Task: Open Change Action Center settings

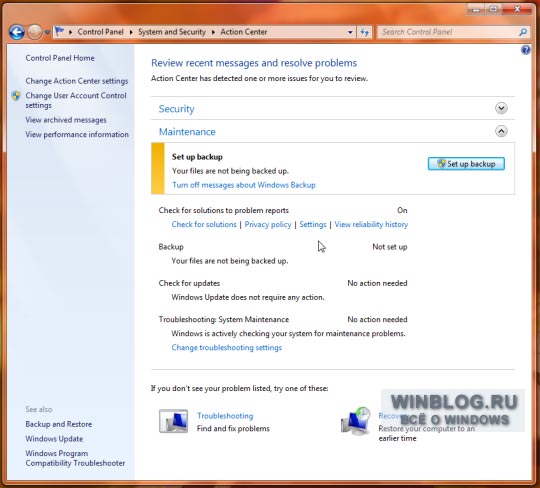Action: [76, 81]
